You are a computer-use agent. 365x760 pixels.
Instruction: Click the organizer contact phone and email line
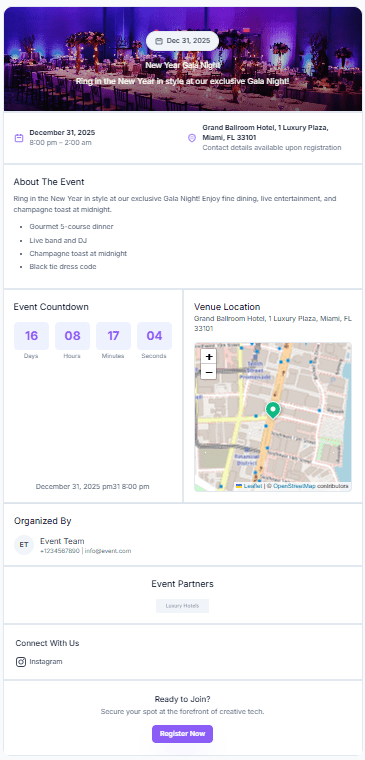[x=86, y=551]
